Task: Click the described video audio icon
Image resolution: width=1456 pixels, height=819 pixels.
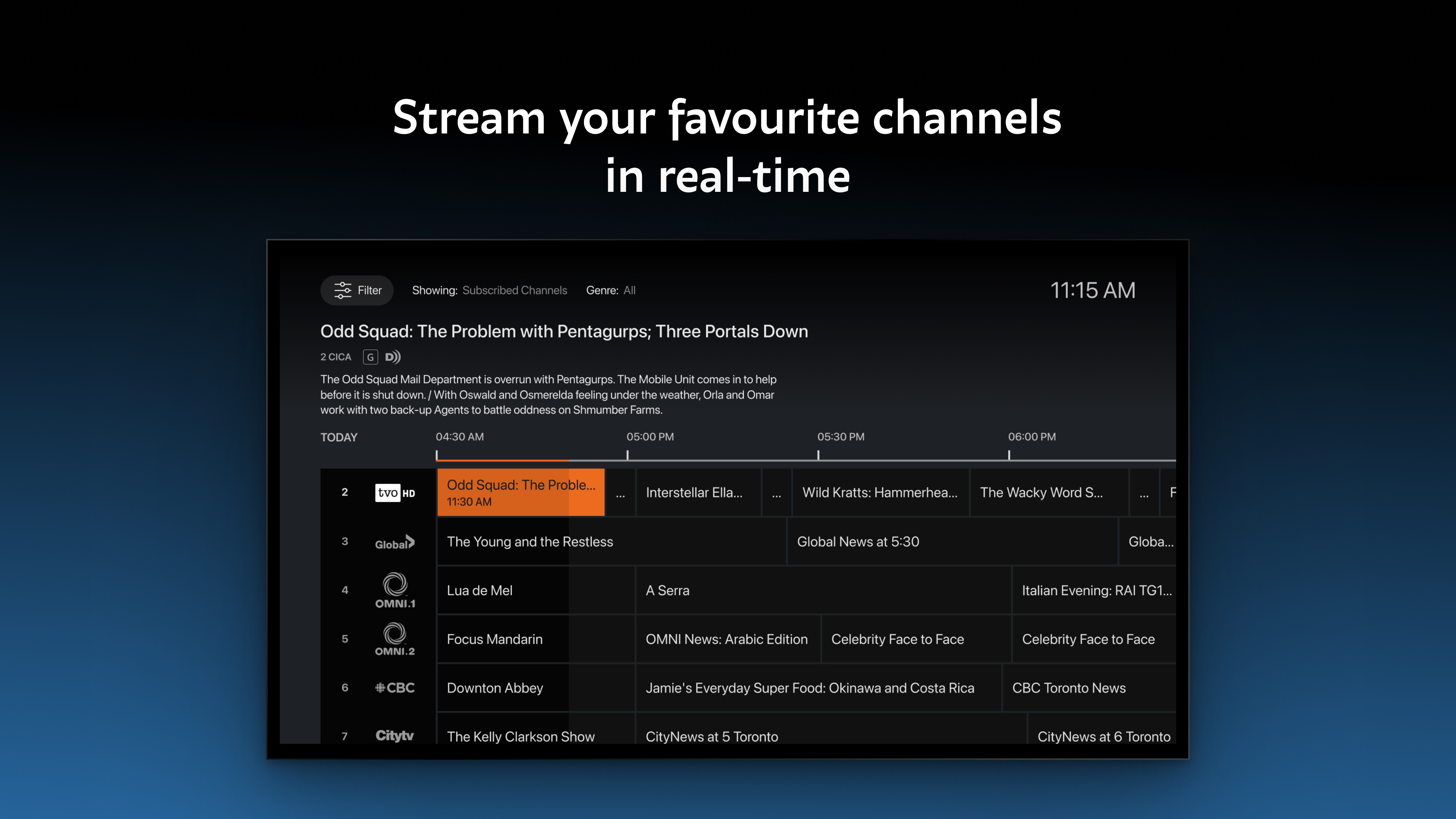Action: (x=393, y=357)
